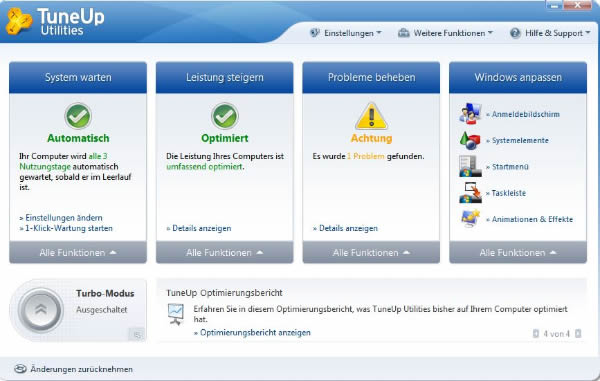
Task: Expand Alle Funktionen under Probleme beheben
Action: 371,252
